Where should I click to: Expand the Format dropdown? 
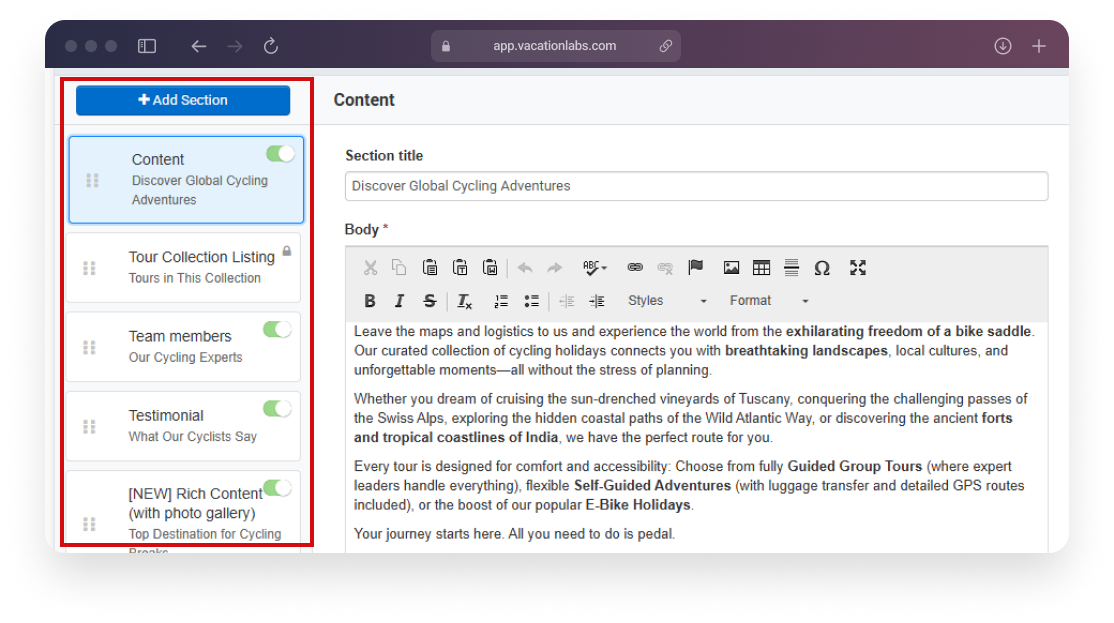click(x=768, y=301)
